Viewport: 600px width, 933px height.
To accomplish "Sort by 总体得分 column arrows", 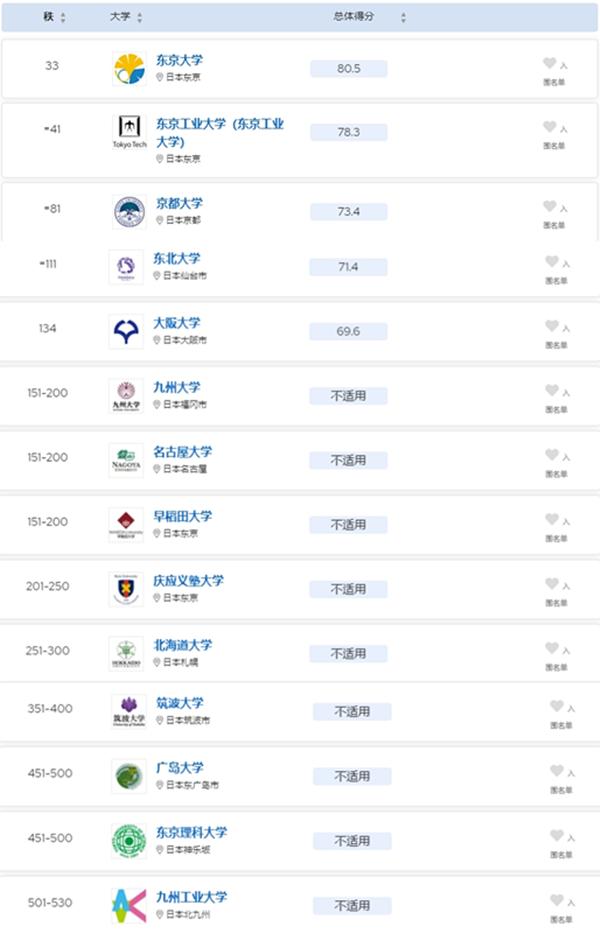I will tap(403, 17).
